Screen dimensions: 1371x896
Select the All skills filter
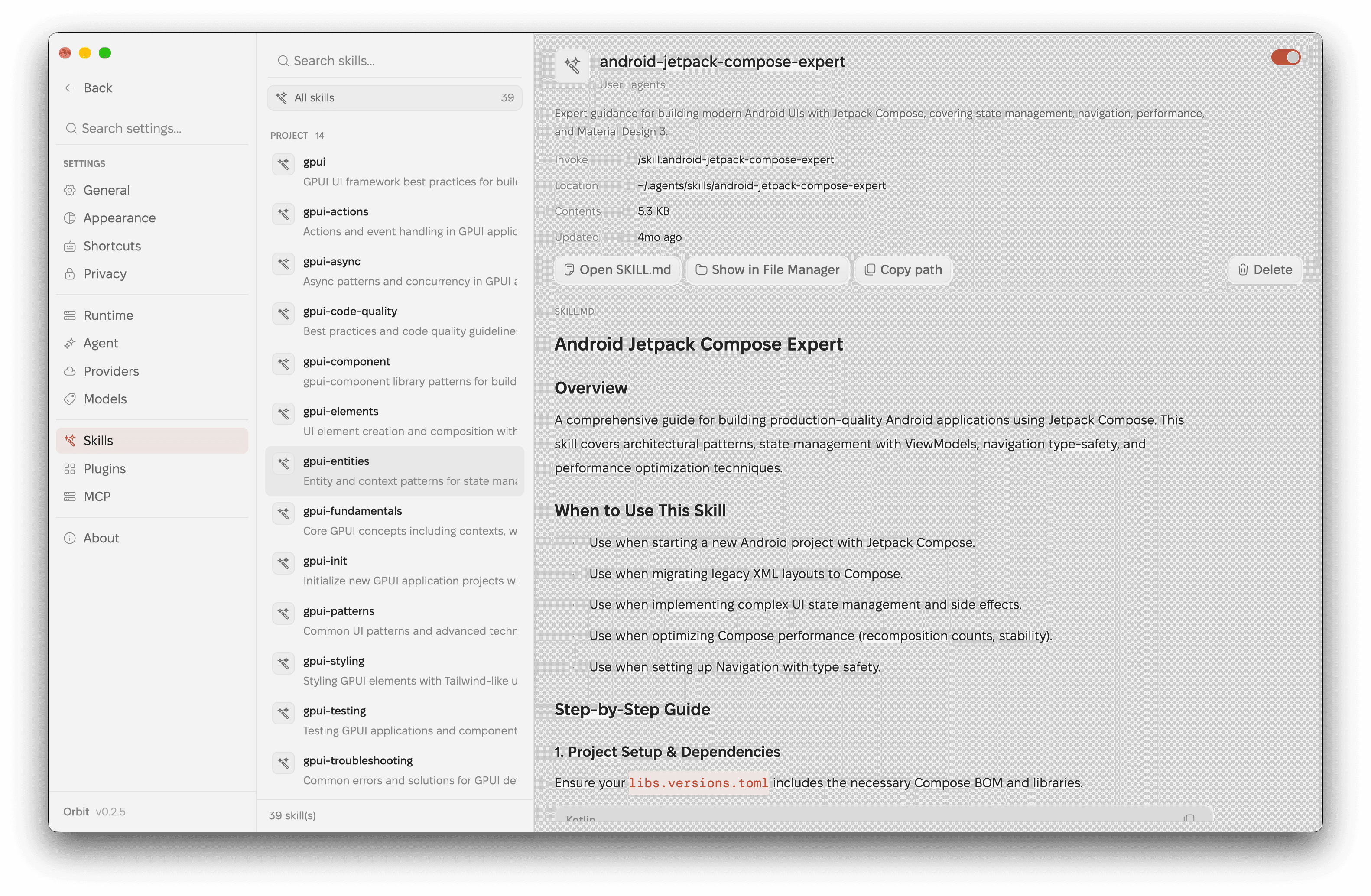(395, 98)
